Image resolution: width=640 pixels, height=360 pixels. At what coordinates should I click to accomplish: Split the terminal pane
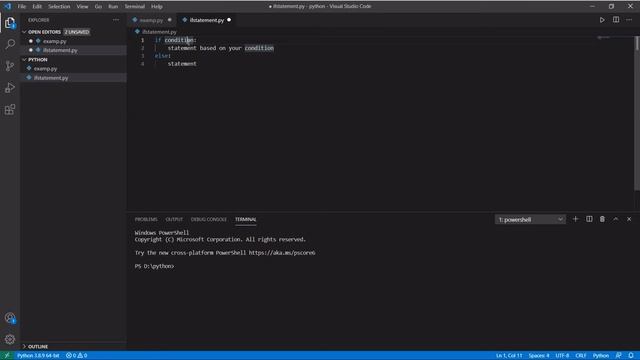pos(589,219)
